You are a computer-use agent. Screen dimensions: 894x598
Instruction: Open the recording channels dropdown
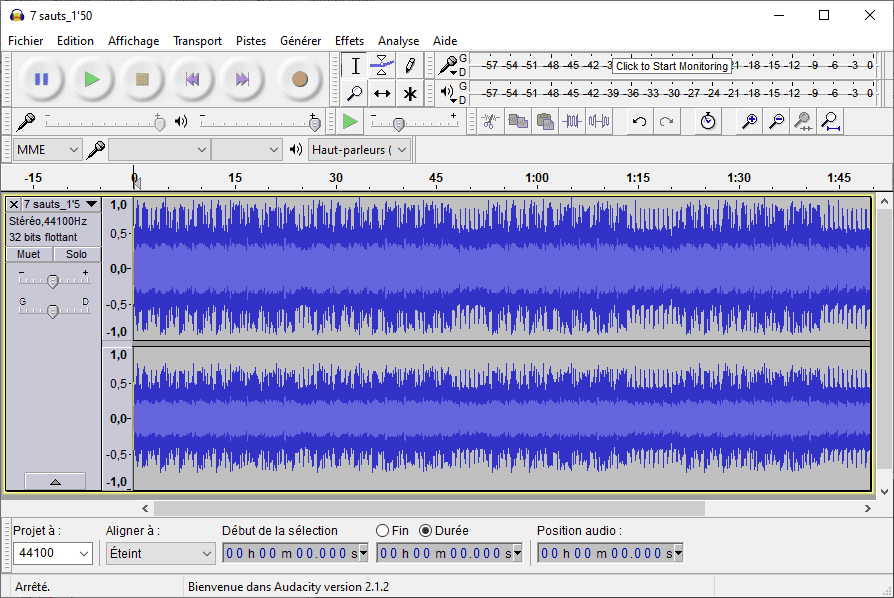[x=246, y=150]
